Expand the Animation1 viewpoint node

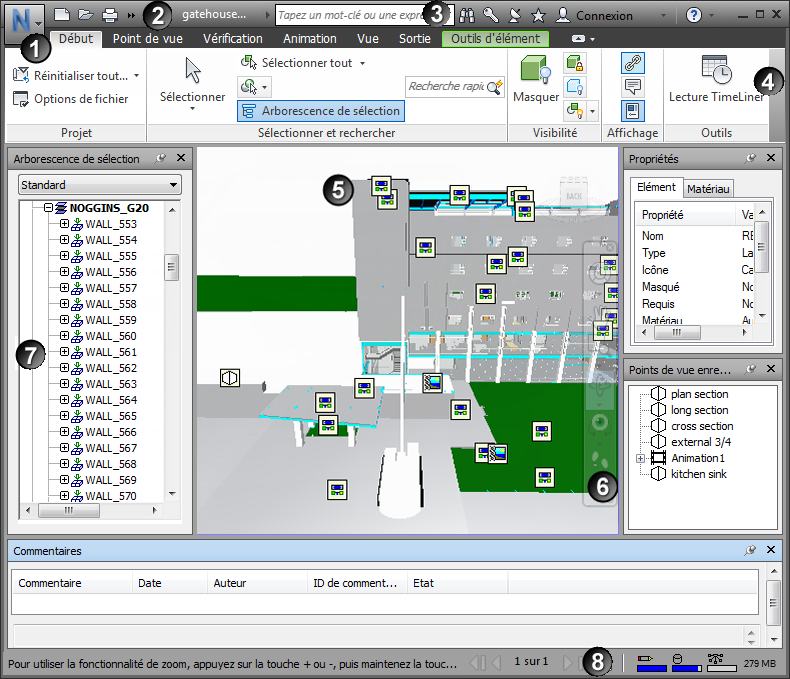640,458
